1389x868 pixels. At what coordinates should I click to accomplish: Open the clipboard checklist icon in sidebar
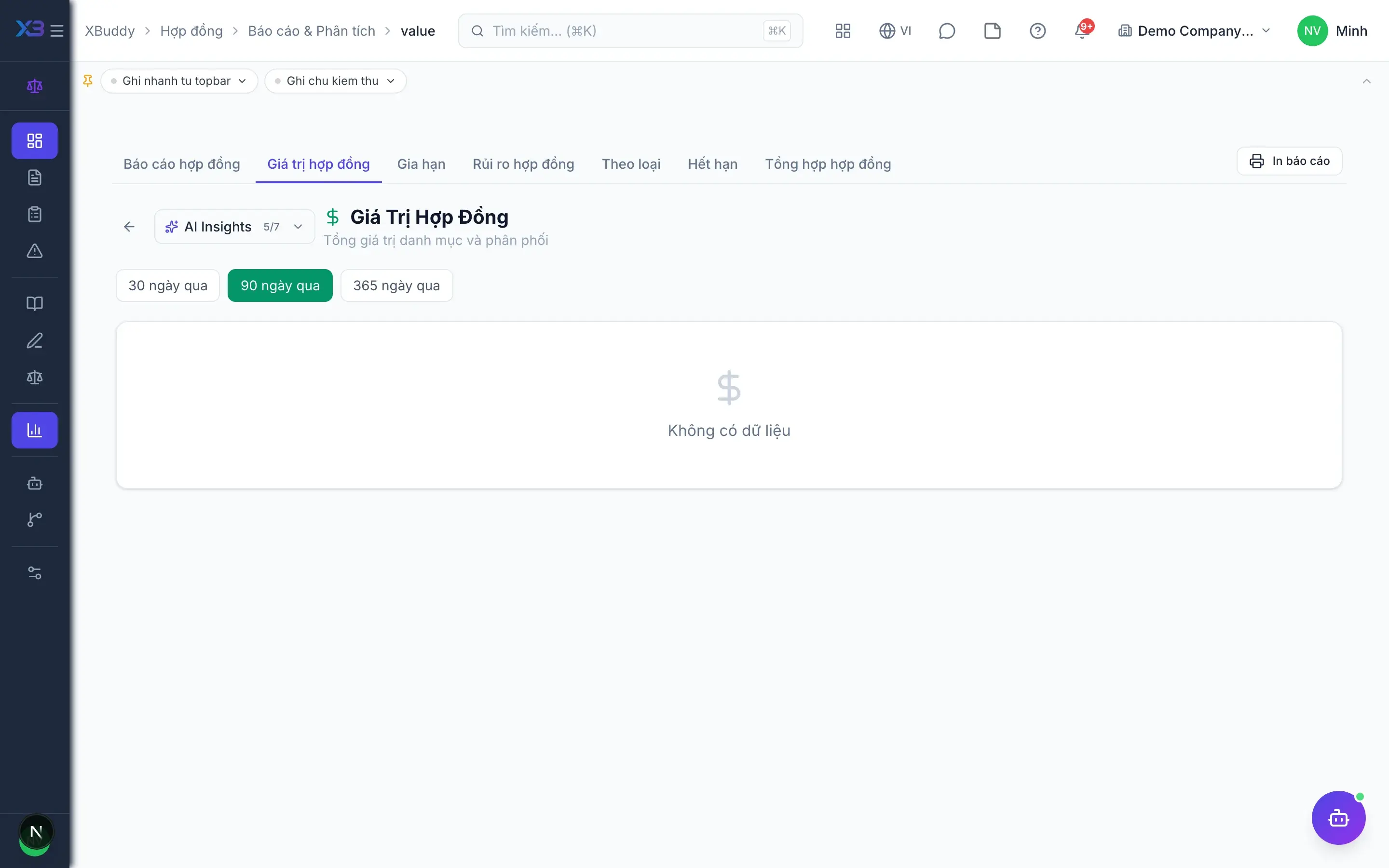point(34,214)
